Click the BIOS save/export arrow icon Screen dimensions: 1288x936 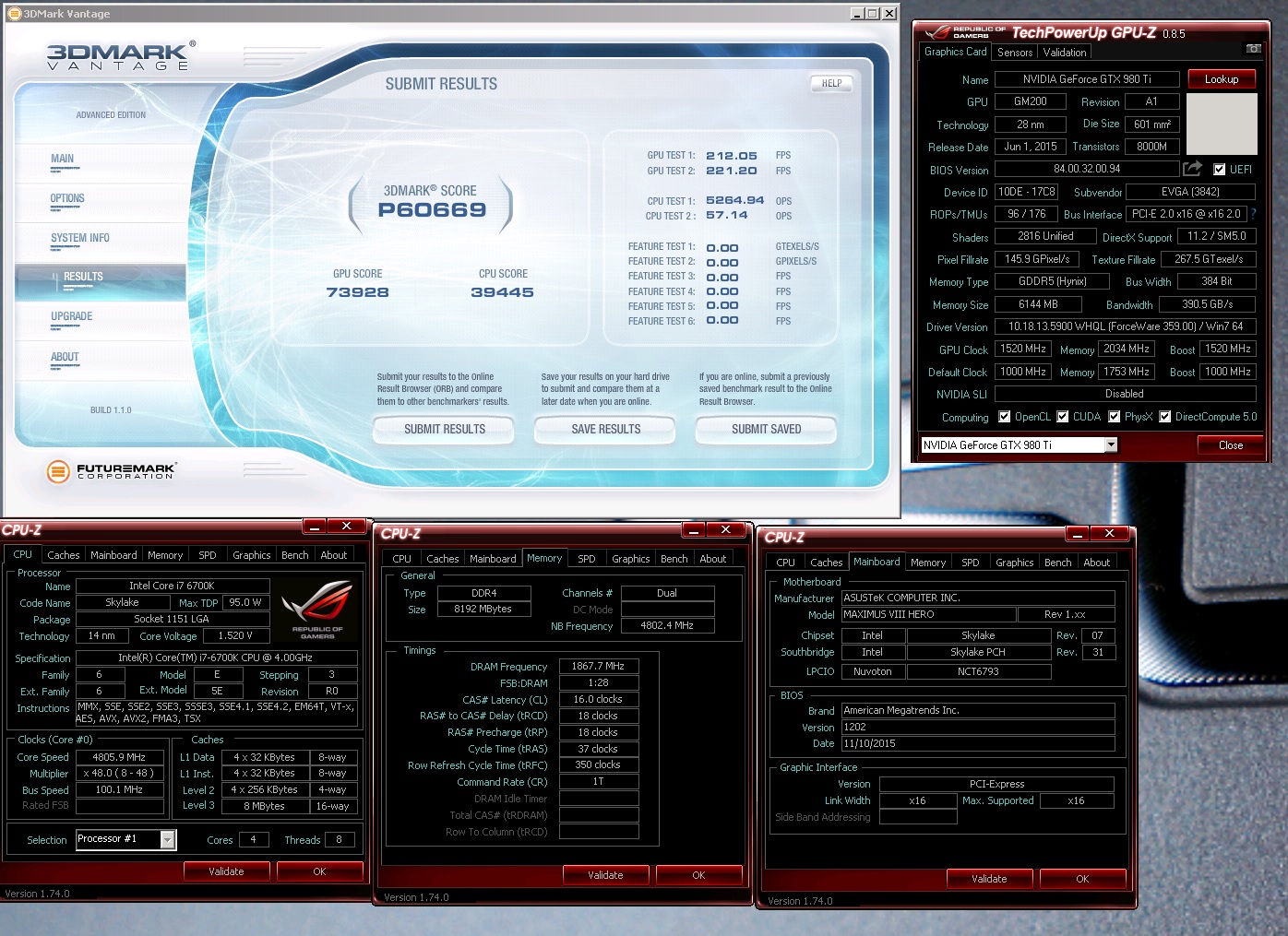pos(1192,168)
